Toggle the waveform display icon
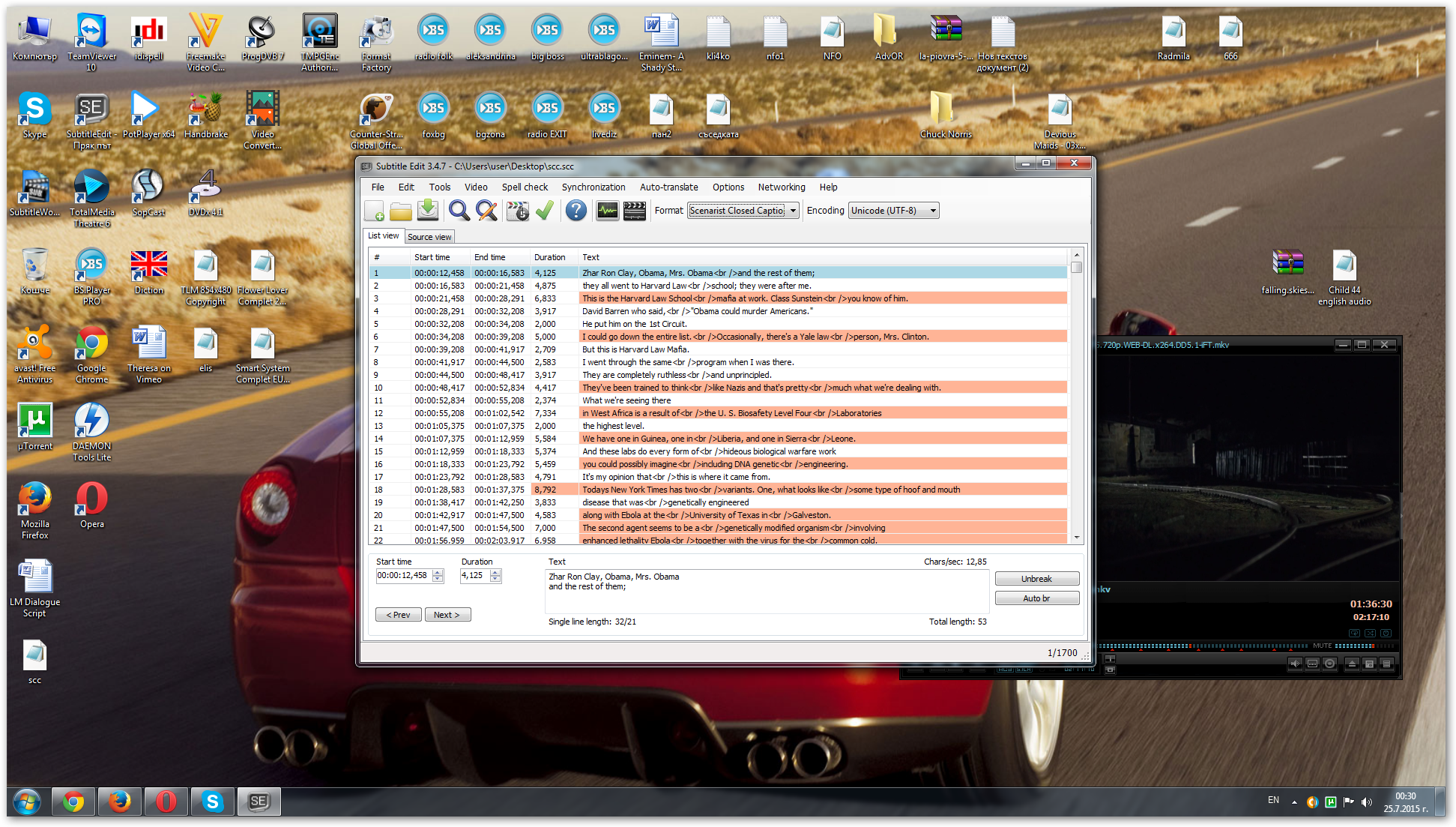 click(607, 211)
